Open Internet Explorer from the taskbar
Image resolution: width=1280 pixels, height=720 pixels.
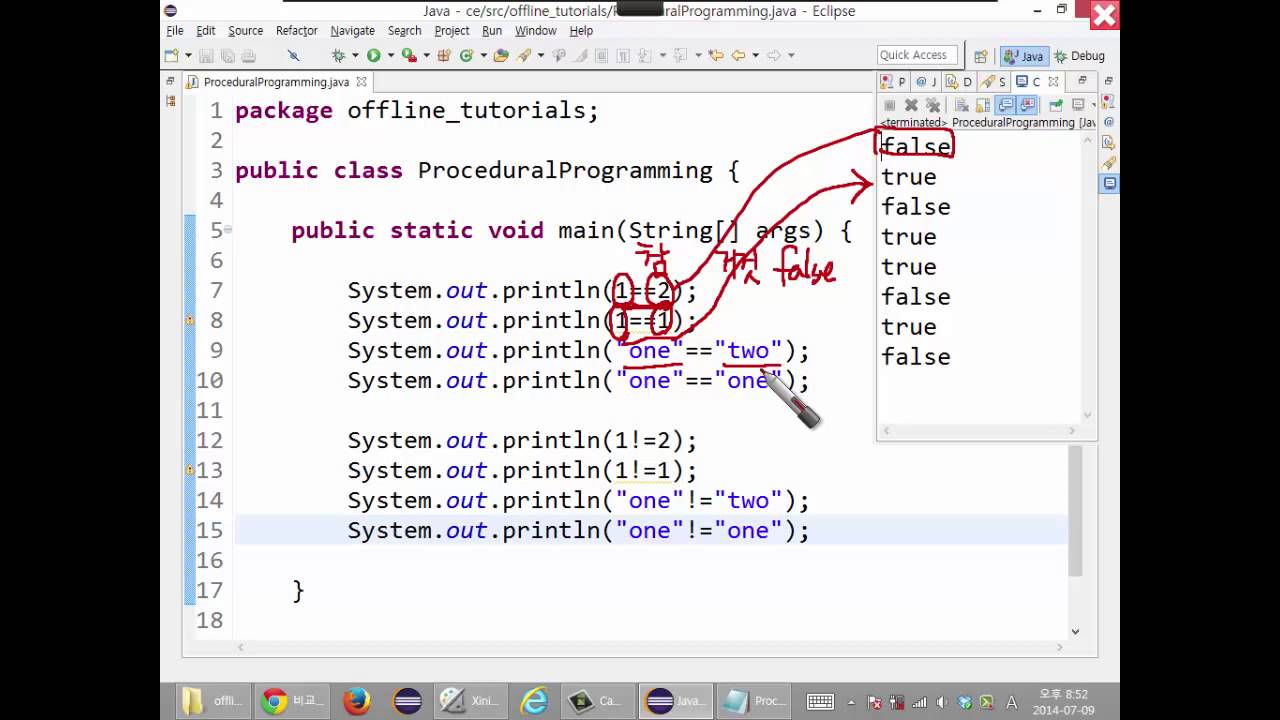(535, 701)
